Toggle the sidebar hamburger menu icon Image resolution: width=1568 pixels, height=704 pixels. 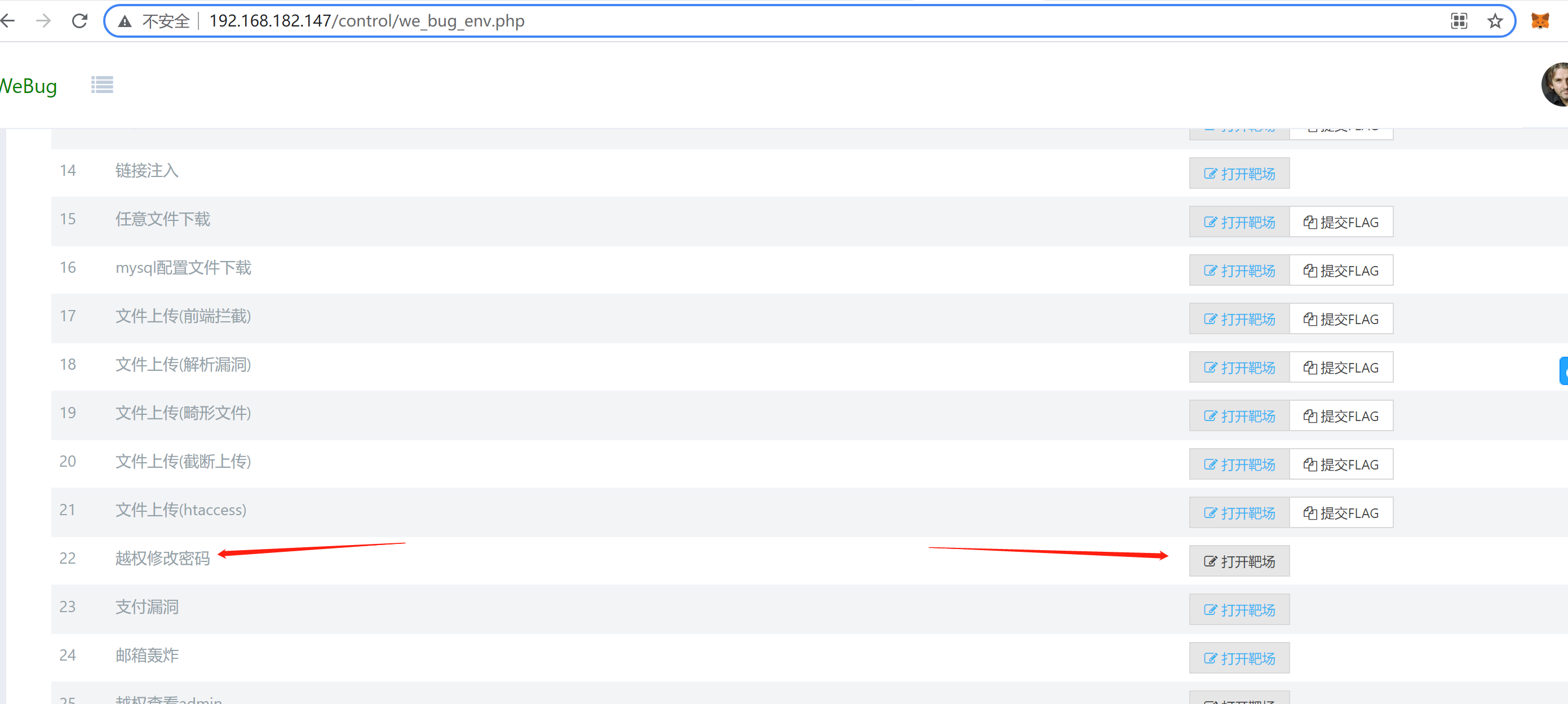[101, 85]
